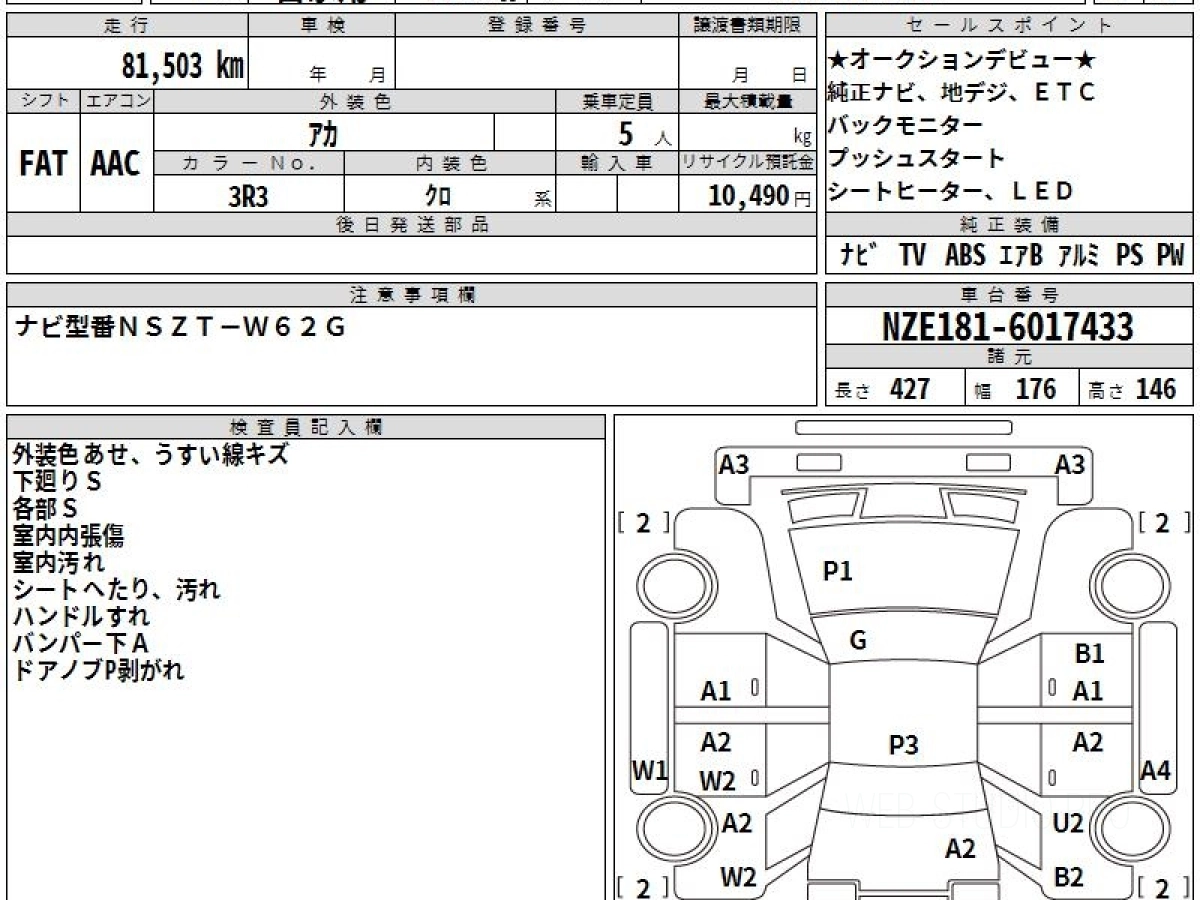Click the W1 mark on the diagram
Viewport: 1200px width, 900px height.
click(649, 770)
